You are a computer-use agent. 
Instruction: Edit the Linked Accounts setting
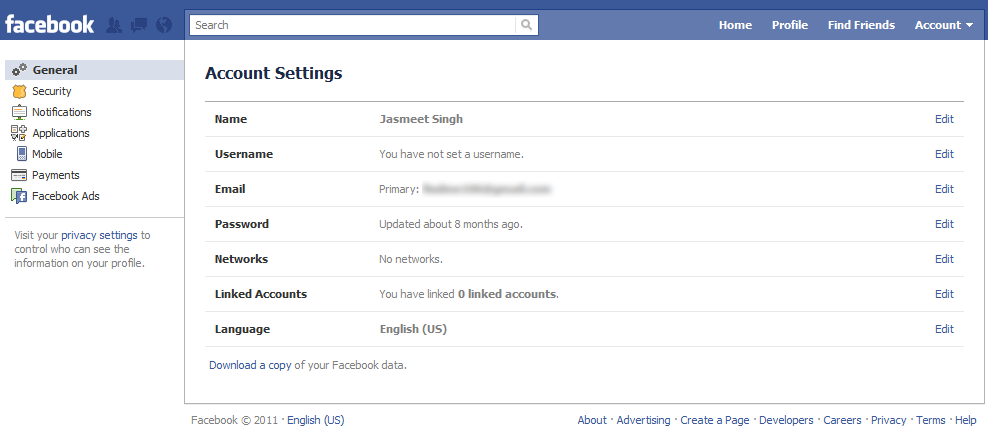(x=944, y=294)
